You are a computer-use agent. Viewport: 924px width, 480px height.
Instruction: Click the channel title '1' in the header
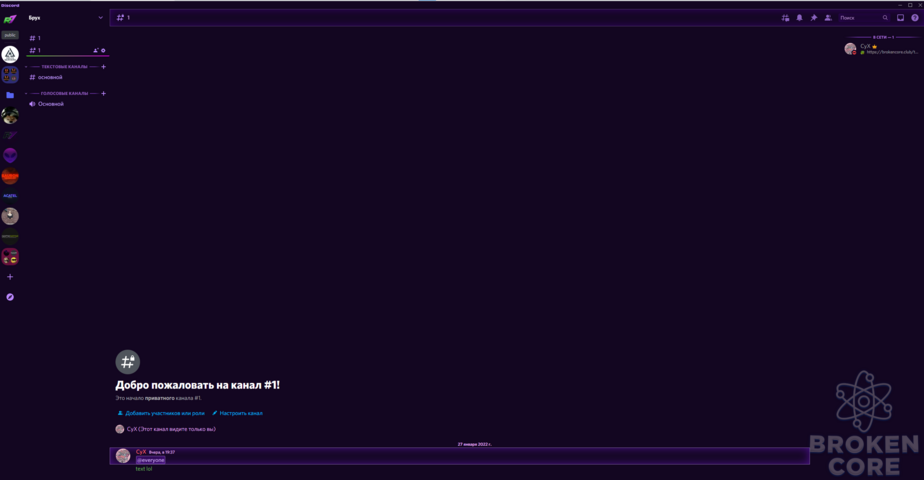128,18
